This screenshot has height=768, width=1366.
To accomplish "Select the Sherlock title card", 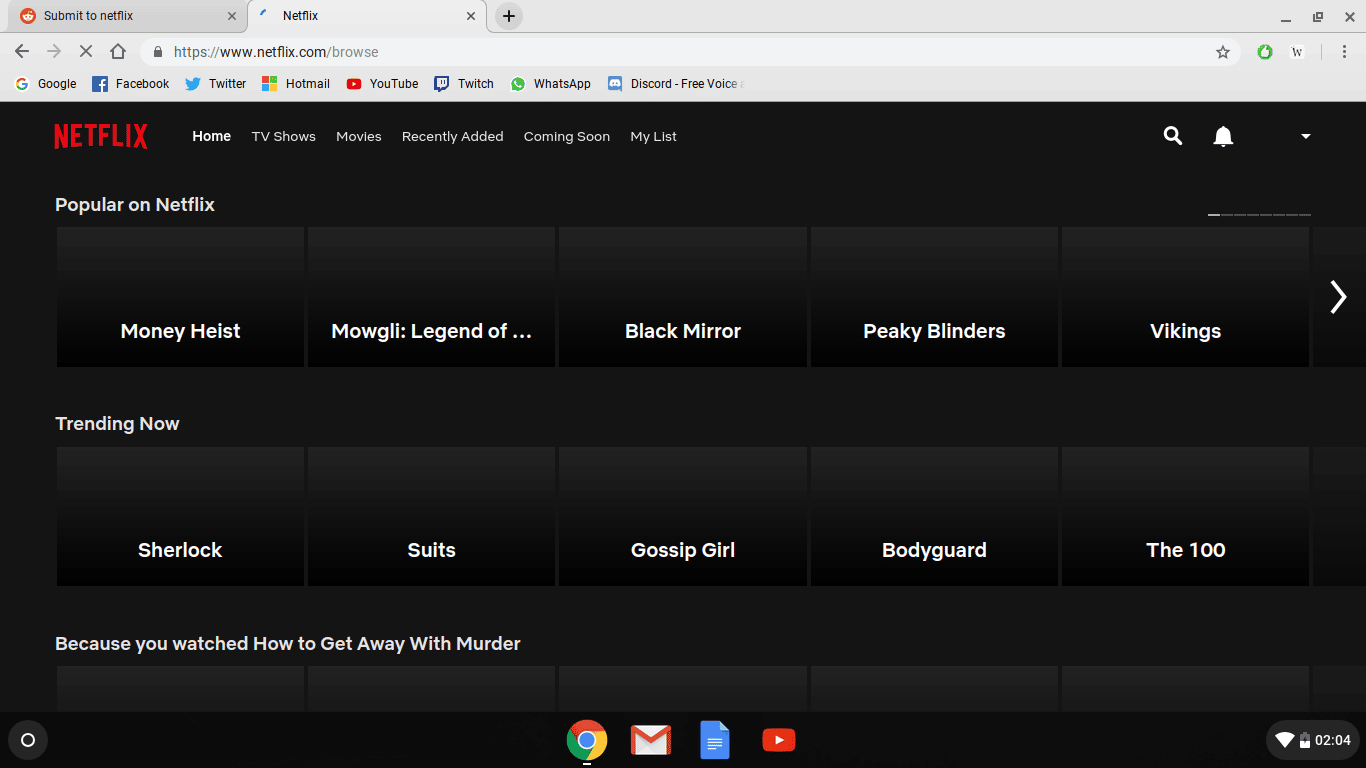I will [180, 516].
